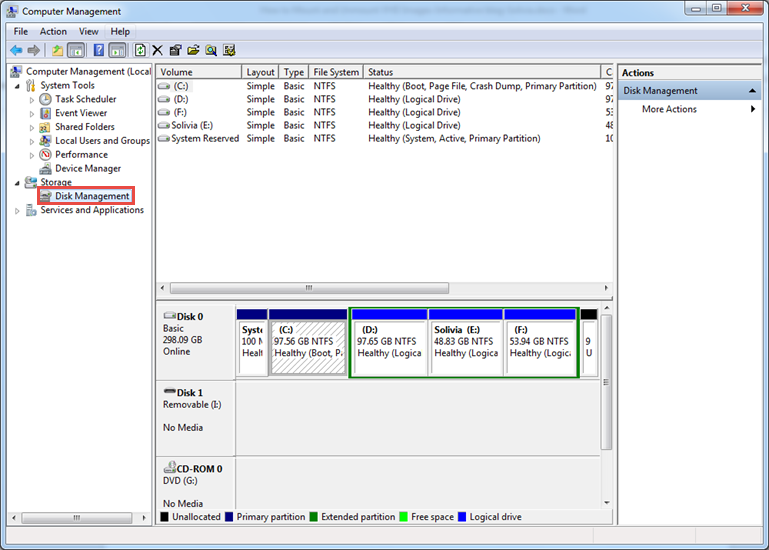The width and height of the screenshot is (769, 550).
Task: Collapse the Storage node arrow
Action: [17, 183]
